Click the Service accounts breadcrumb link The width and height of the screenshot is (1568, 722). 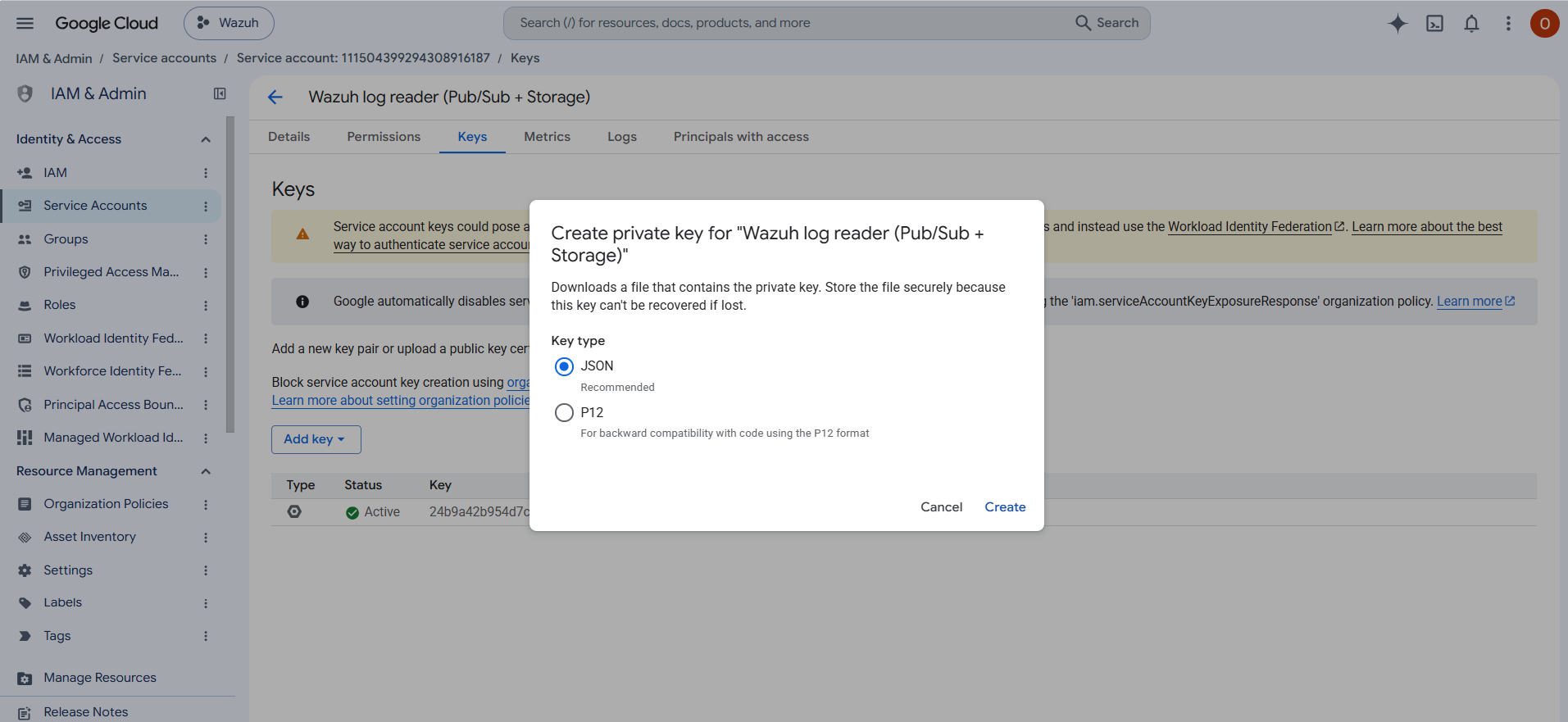pos(164,58)
